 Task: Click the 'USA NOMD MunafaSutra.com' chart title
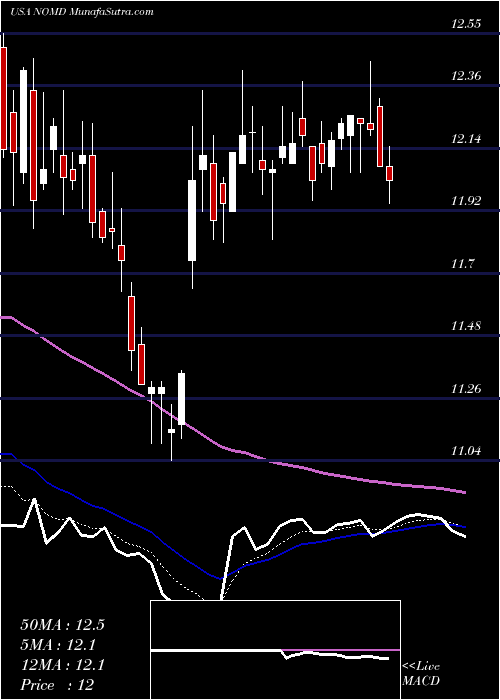point(82,11)
